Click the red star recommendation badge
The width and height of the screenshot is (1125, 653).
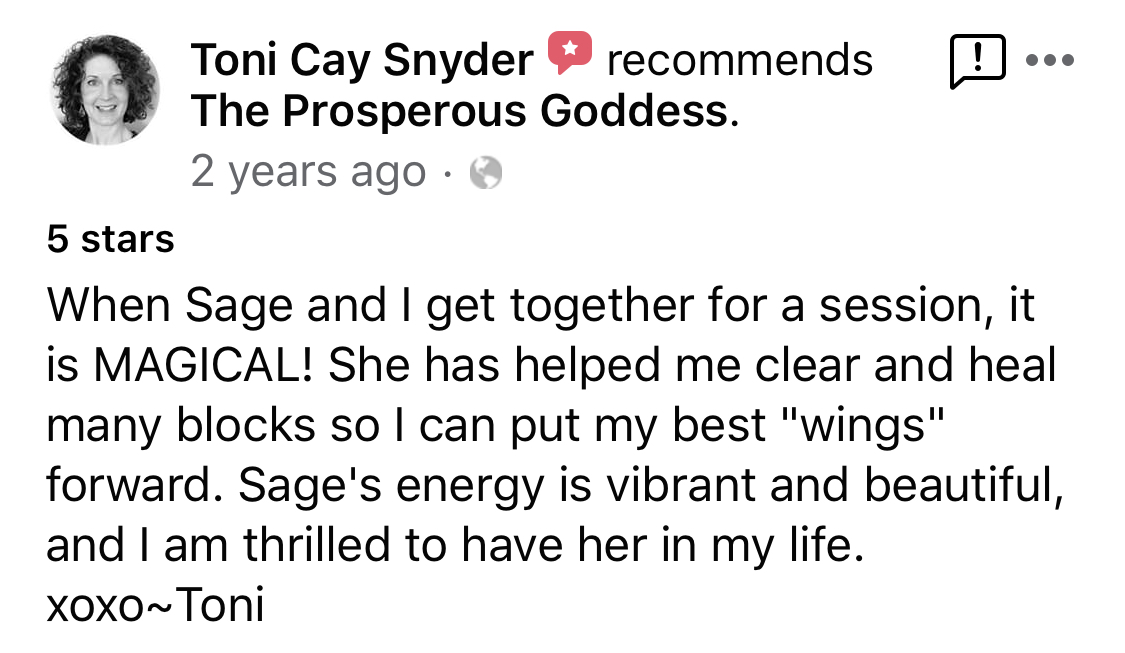(x=570, y=53)
